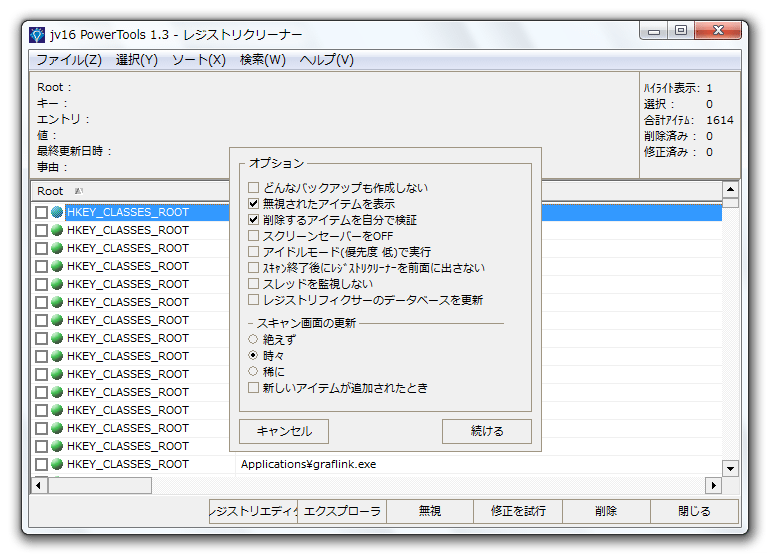Uncheck 無視されたアイテムを表示 option
Viewport: 774px width, 559px height.
click(253, 203)
